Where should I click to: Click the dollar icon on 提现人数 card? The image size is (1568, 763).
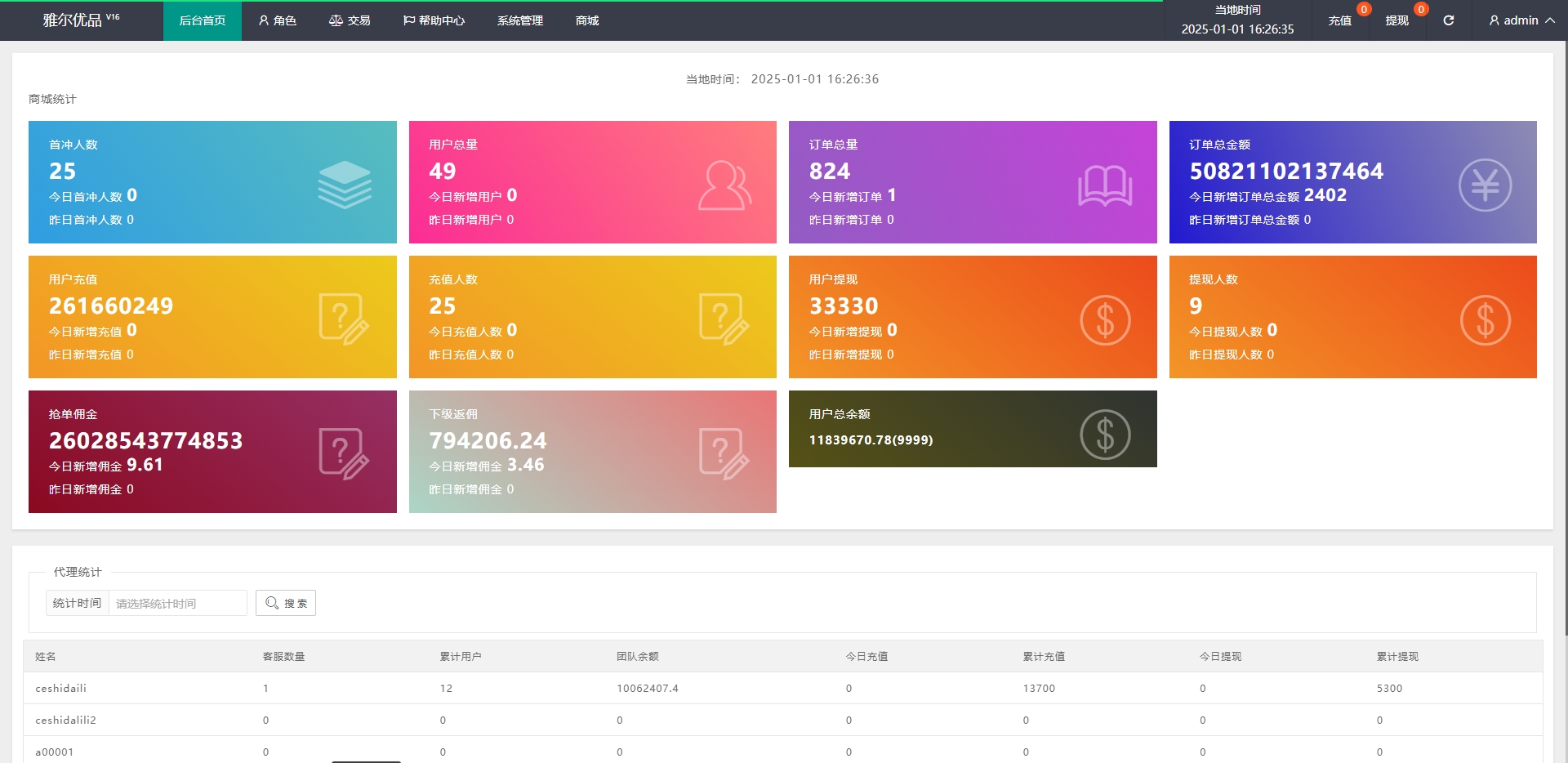point(1484,319)
